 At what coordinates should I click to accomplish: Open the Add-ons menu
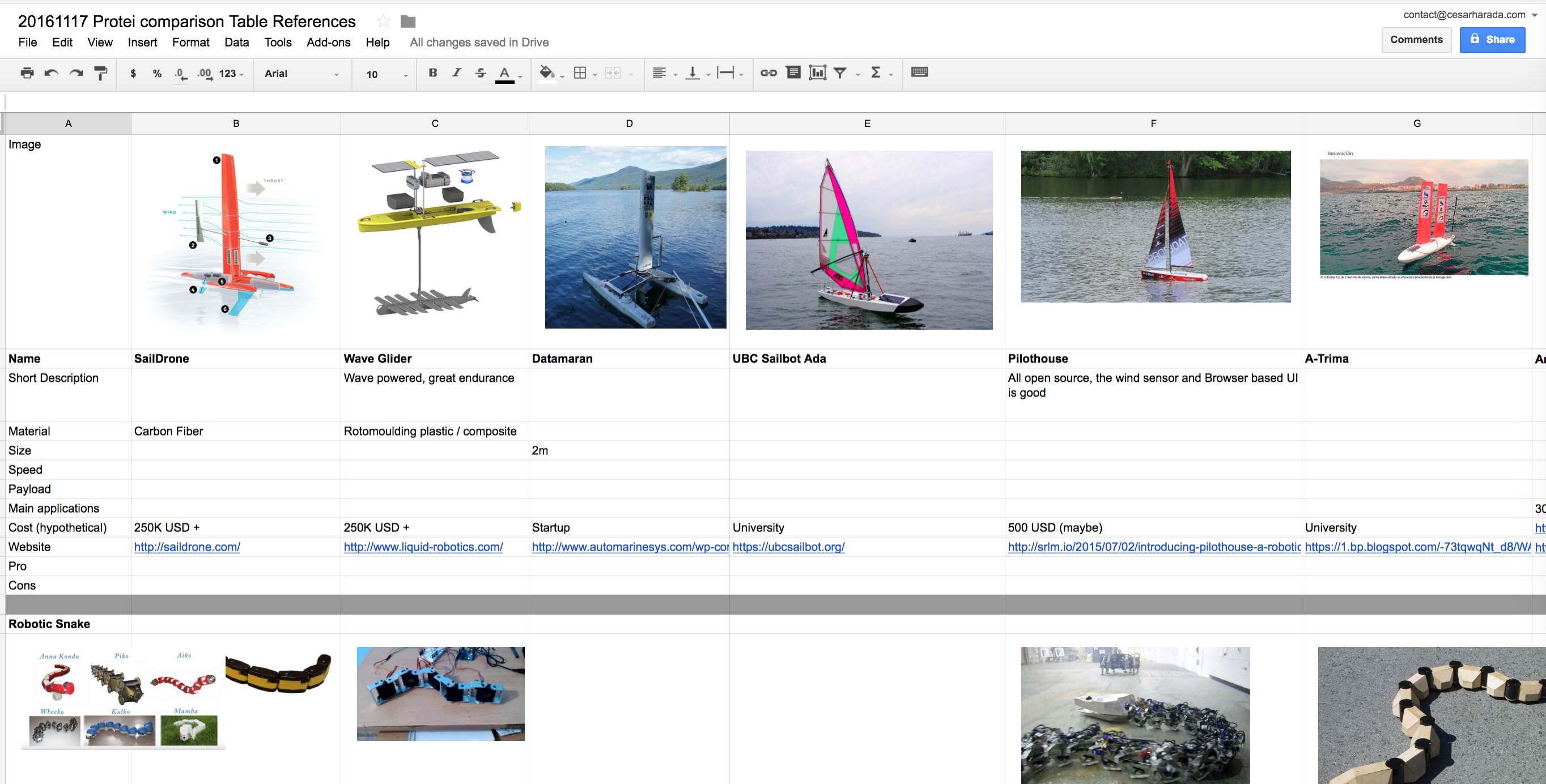328,42
